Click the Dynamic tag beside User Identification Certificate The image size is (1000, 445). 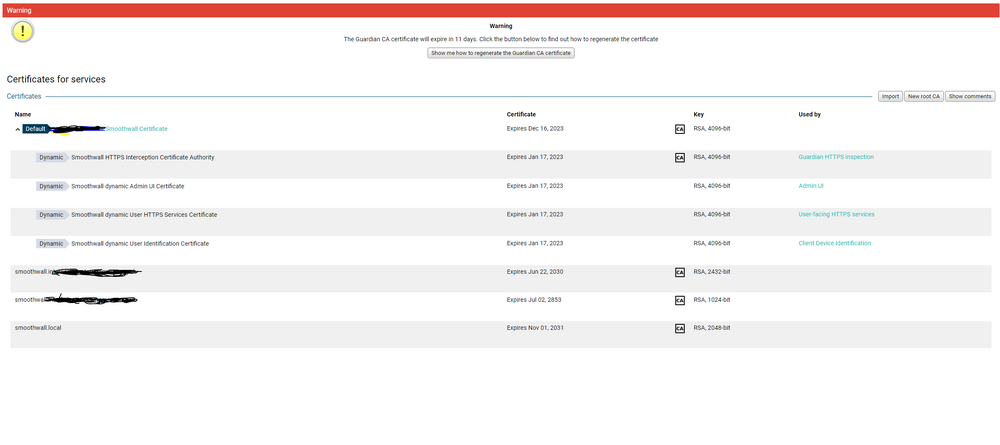point(52,244)
